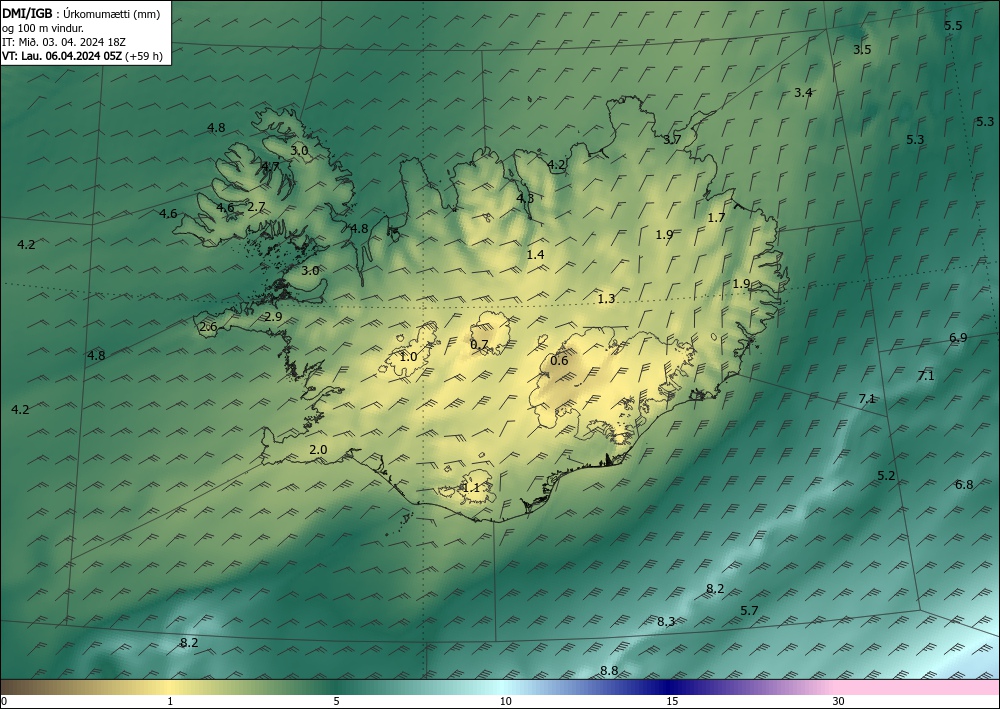This screenshot has width=1000, height=709.
Task: Click the 8.8 value on the map
Action: (x=609, y=670)
